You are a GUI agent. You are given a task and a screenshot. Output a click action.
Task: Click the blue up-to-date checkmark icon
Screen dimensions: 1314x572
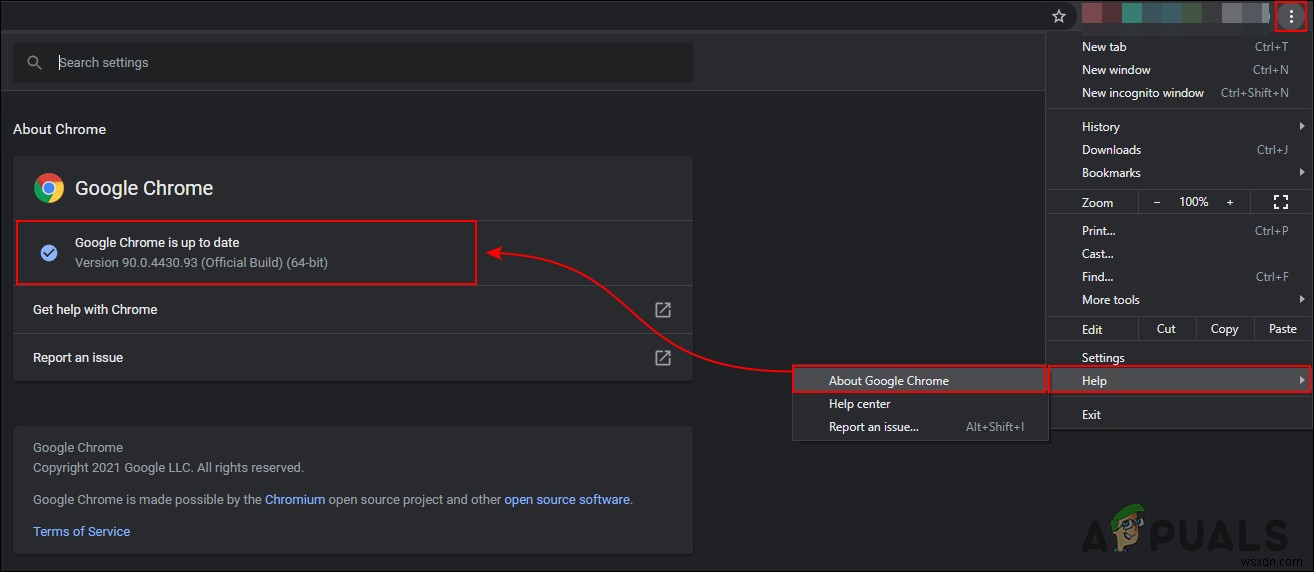(x=49, y=253)
